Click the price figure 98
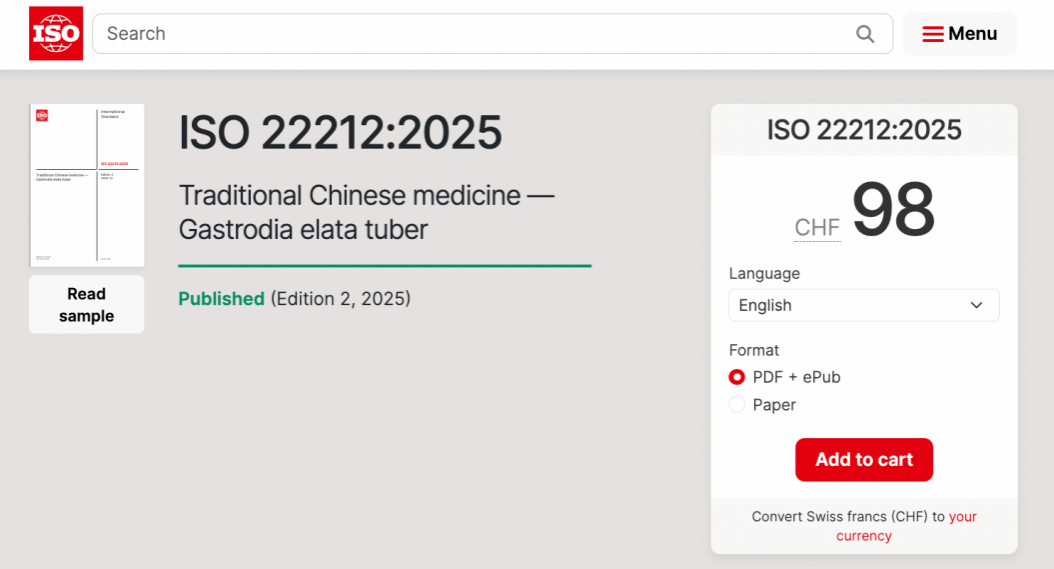Image resolution: width=1054 pixels, height=569 pixels. tap(893, 210)
